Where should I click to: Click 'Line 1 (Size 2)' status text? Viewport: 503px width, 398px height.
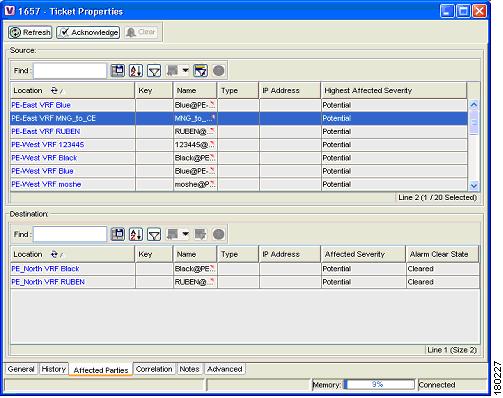point(452,350)
